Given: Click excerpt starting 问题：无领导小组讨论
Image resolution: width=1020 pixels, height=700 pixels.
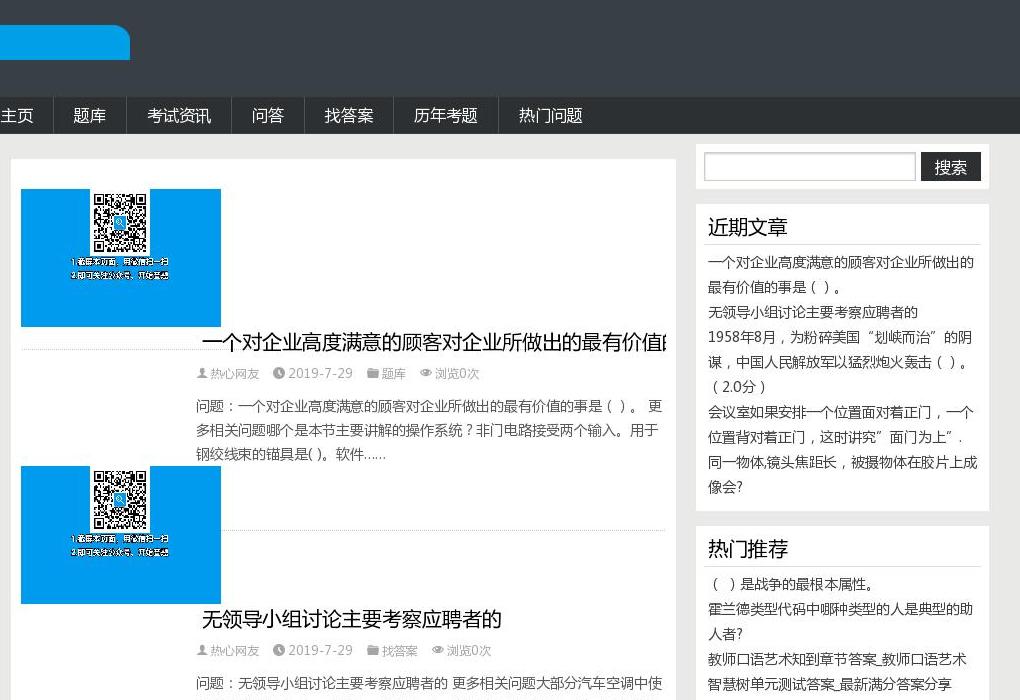Looking at the screenshot, I should click(429, 683).
